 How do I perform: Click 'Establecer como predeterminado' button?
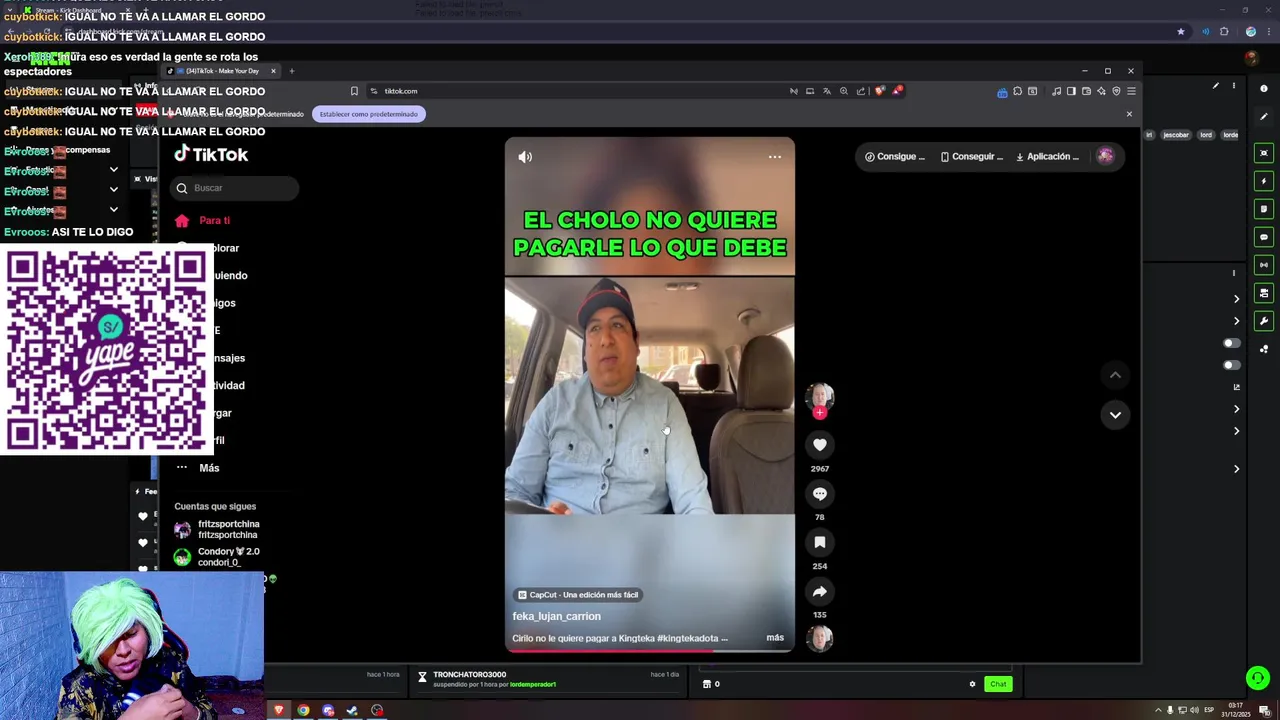tap(369, 114)
